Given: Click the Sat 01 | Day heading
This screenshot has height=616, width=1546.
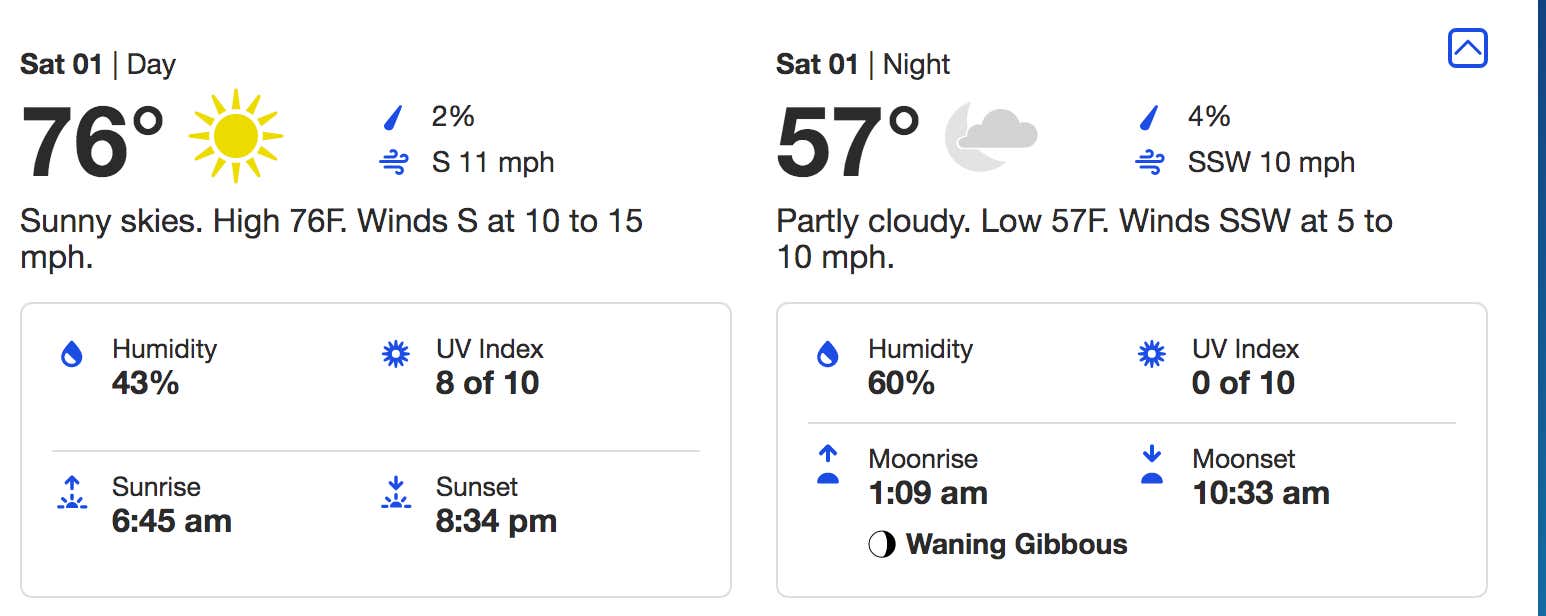Looking at the screenshot, I should click(98, 65).
